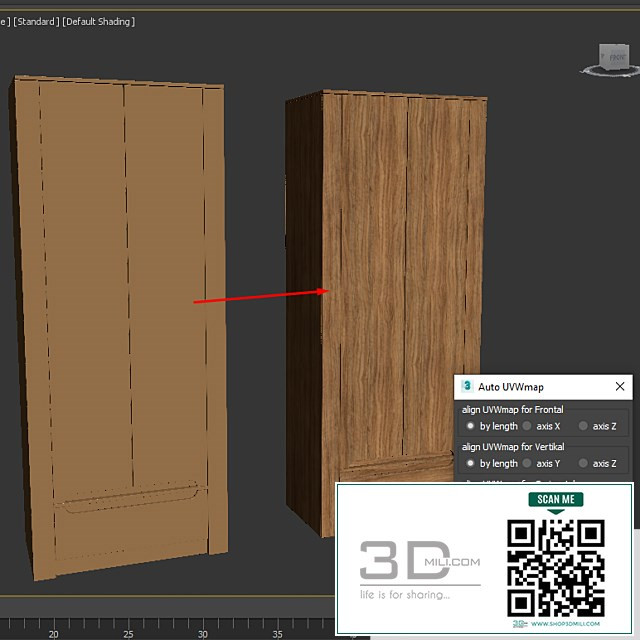Choose axis Y for Vertikal UVWmap
The image size is (640, 640).
527,463
